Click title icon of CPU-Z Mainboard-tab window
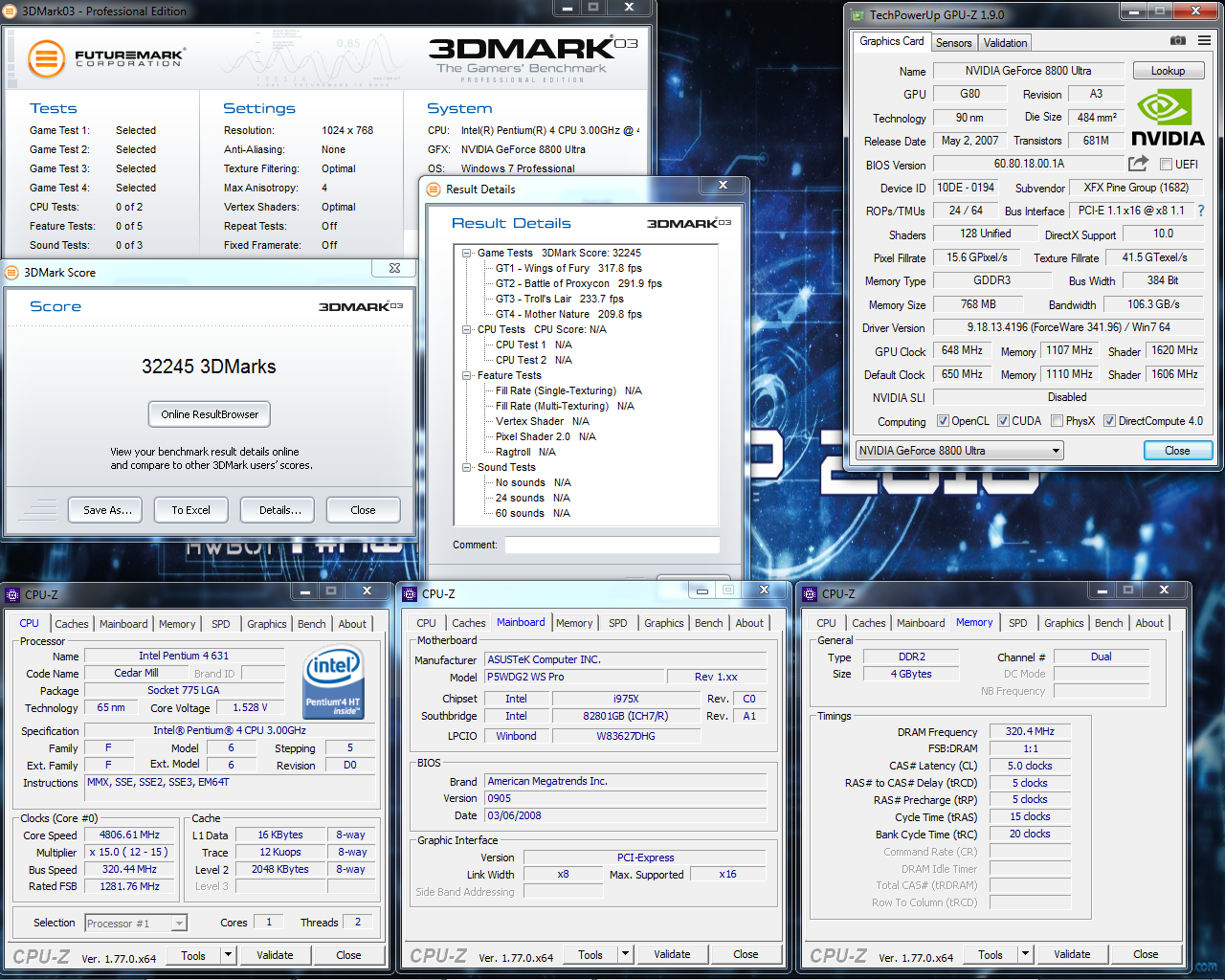This screenshot has width=1225, height=980. tap(411, 594)
